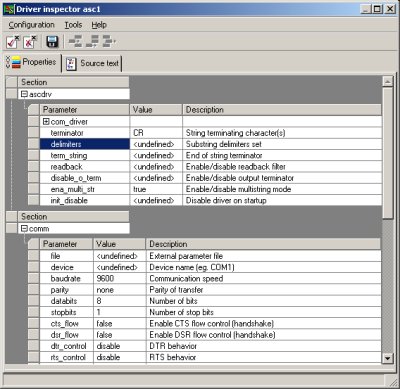Viewport: 400px width, 389px height.
Task: Click the middle greyed tree-level toolbar icon
Action: pyautogui.click(x=92, y=41)
